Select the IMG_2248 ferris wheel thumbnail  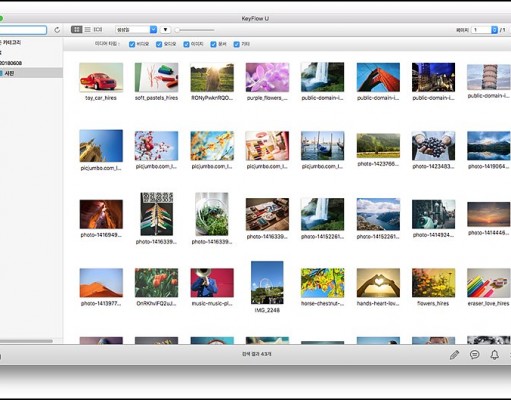coord(267,282)
